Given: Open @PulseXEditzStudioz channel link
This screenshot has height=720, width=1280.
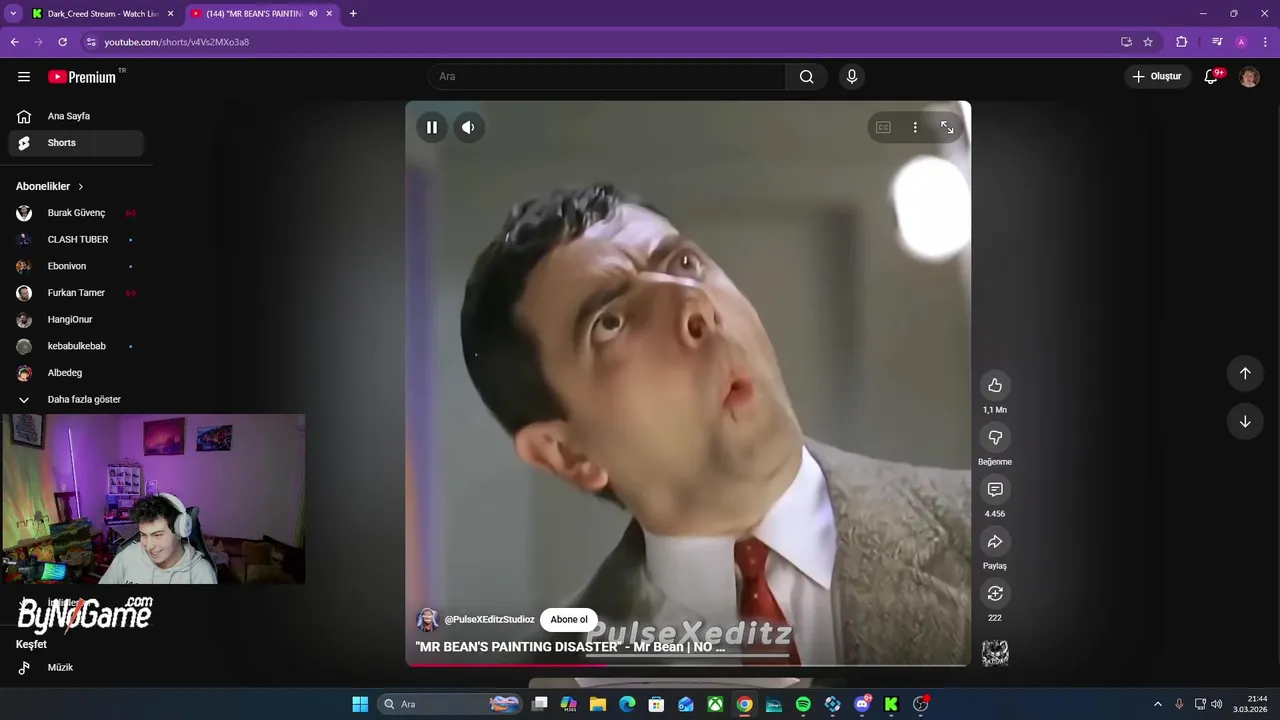Looking at the screenshot, I should click(x=489, y=620).
